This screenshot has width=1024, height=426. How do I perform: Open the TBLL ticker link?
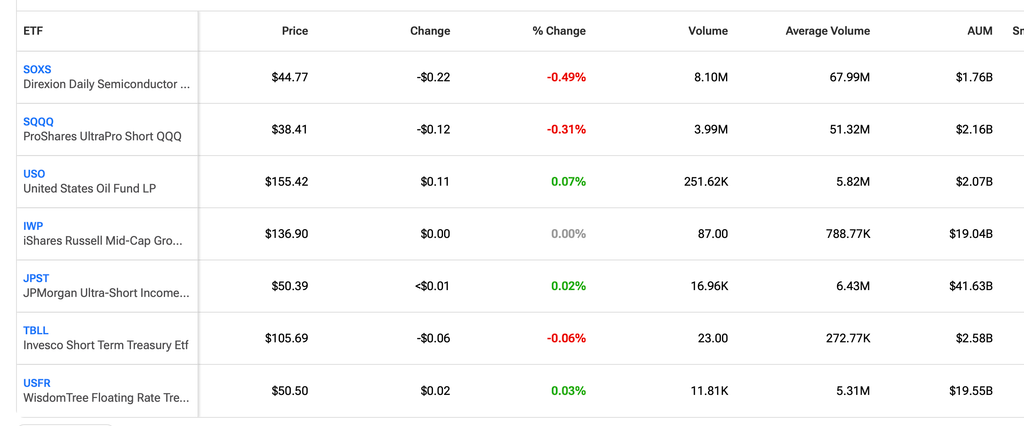[x=36, y=331]
